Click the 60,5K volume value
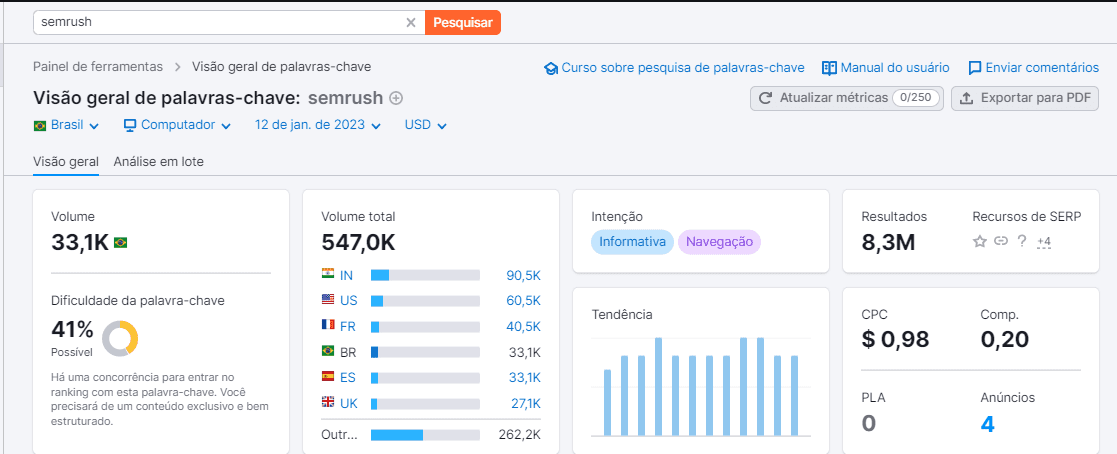This screenshot has width=1117, height=454. pos(524,301)
